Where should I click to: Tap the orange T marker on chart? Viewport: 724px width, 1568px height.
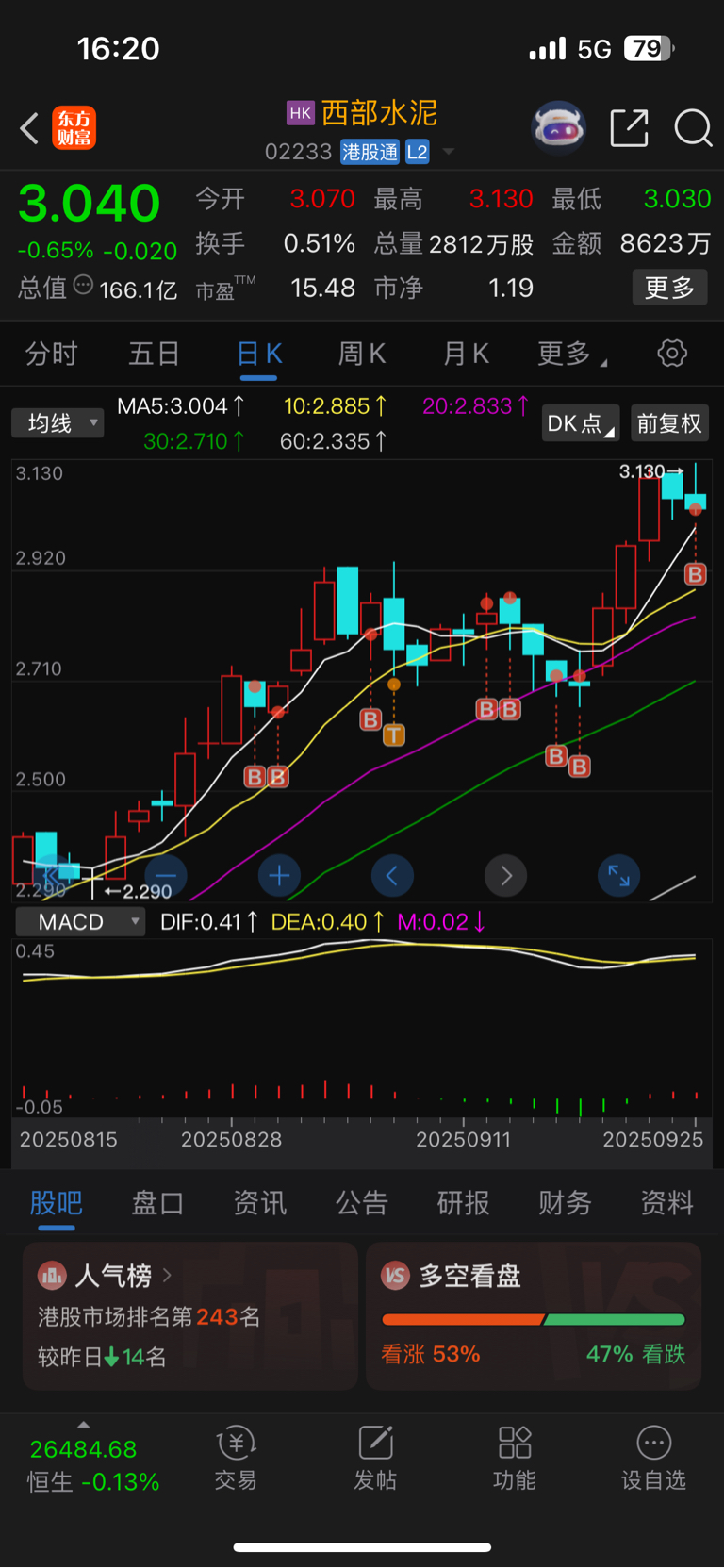pyautogui.click(x=394, y=734)
